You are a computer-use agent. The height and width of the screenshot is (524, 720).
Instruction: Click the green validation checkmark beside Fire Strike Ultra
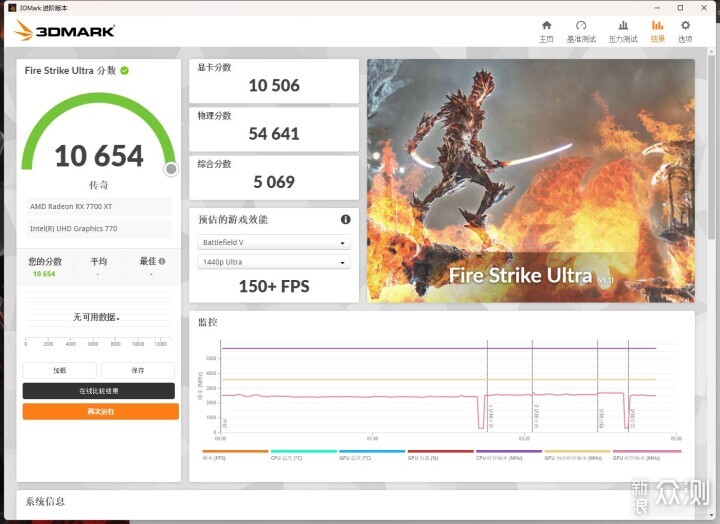coord(124,70)
